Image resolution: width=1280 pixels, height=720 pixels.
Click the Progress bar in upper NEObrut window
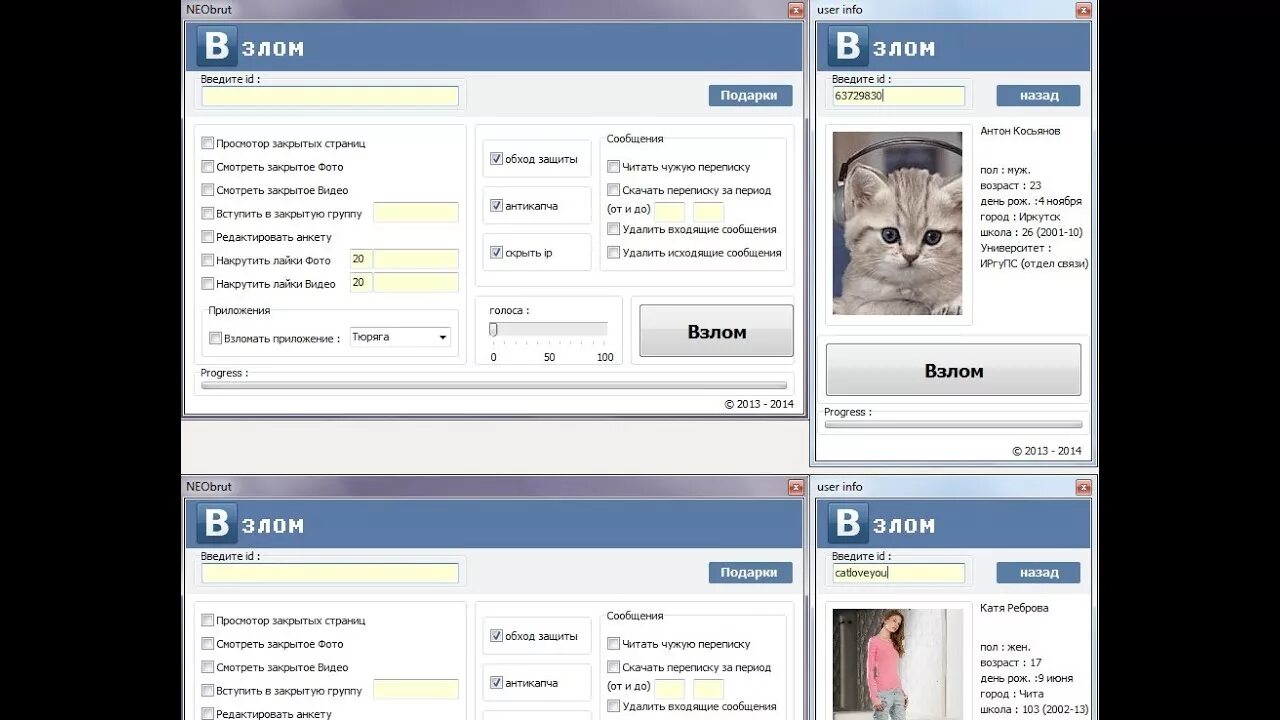click(494, 385)
